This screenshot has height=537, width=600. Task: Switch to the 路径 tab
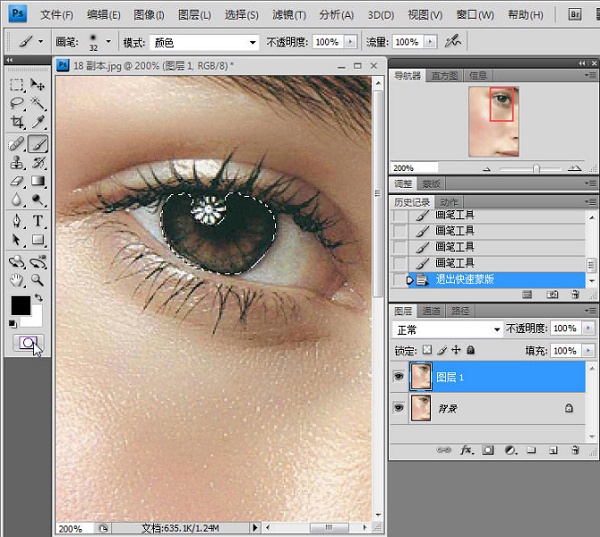click(460, 311)
